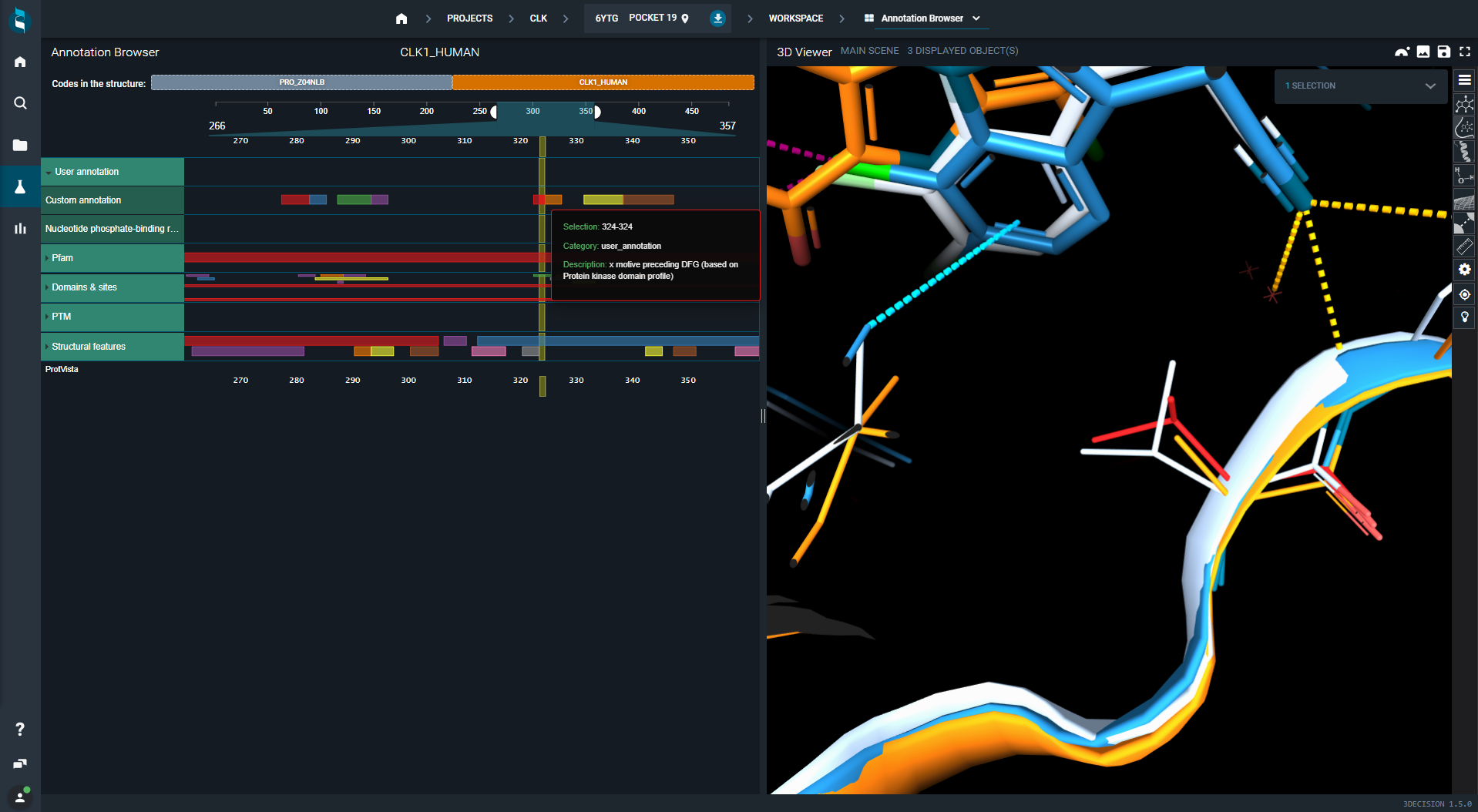The height and width of the screenshot is (812, 1478).
Task: Open viewer settings gear
Action: [1465, 270]
